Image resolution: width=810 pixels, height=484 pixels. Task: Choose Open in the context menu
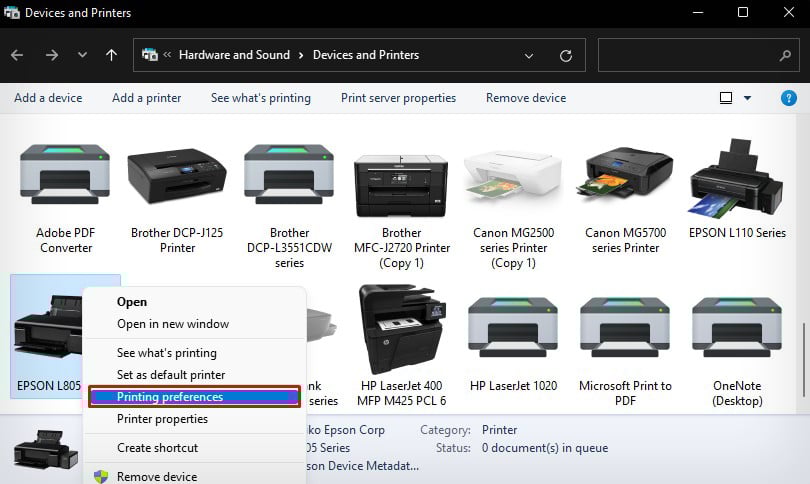(x=132, y=302)
